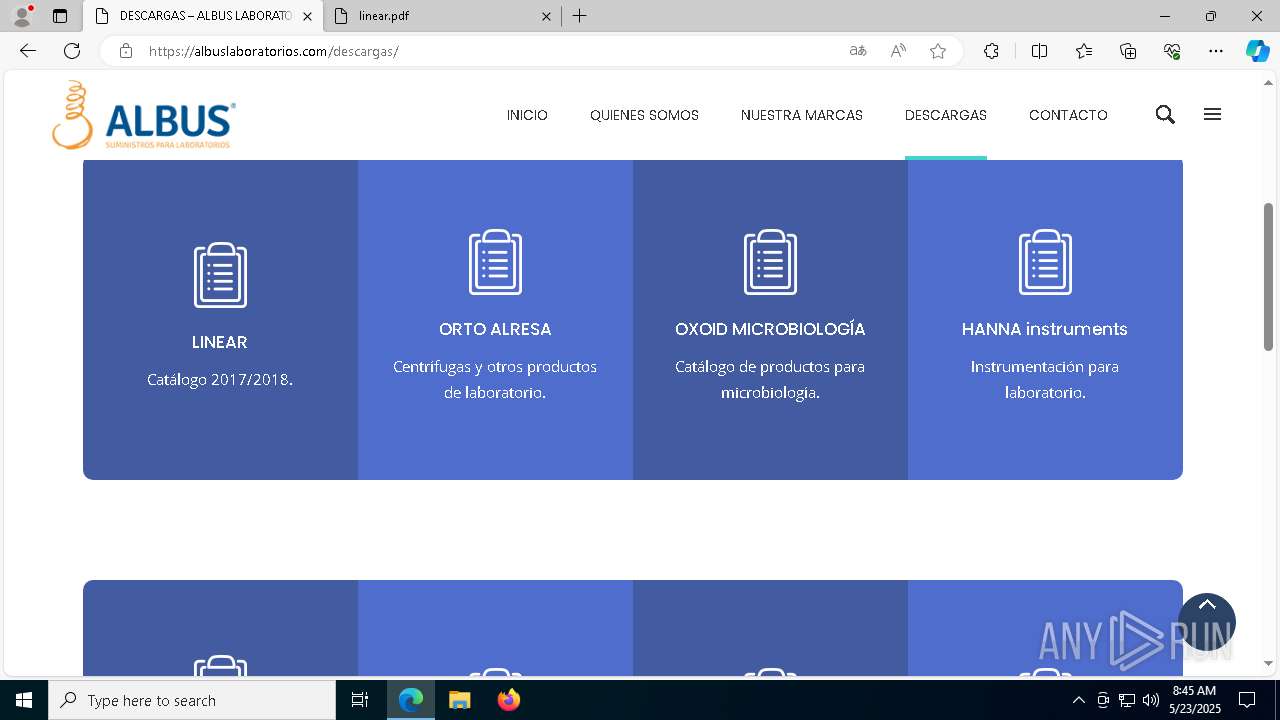Image resolution: width=1280 pixels, height=720 pixels.
Task: Click the LINEAR clipboard icon
Action: point(220,275)
